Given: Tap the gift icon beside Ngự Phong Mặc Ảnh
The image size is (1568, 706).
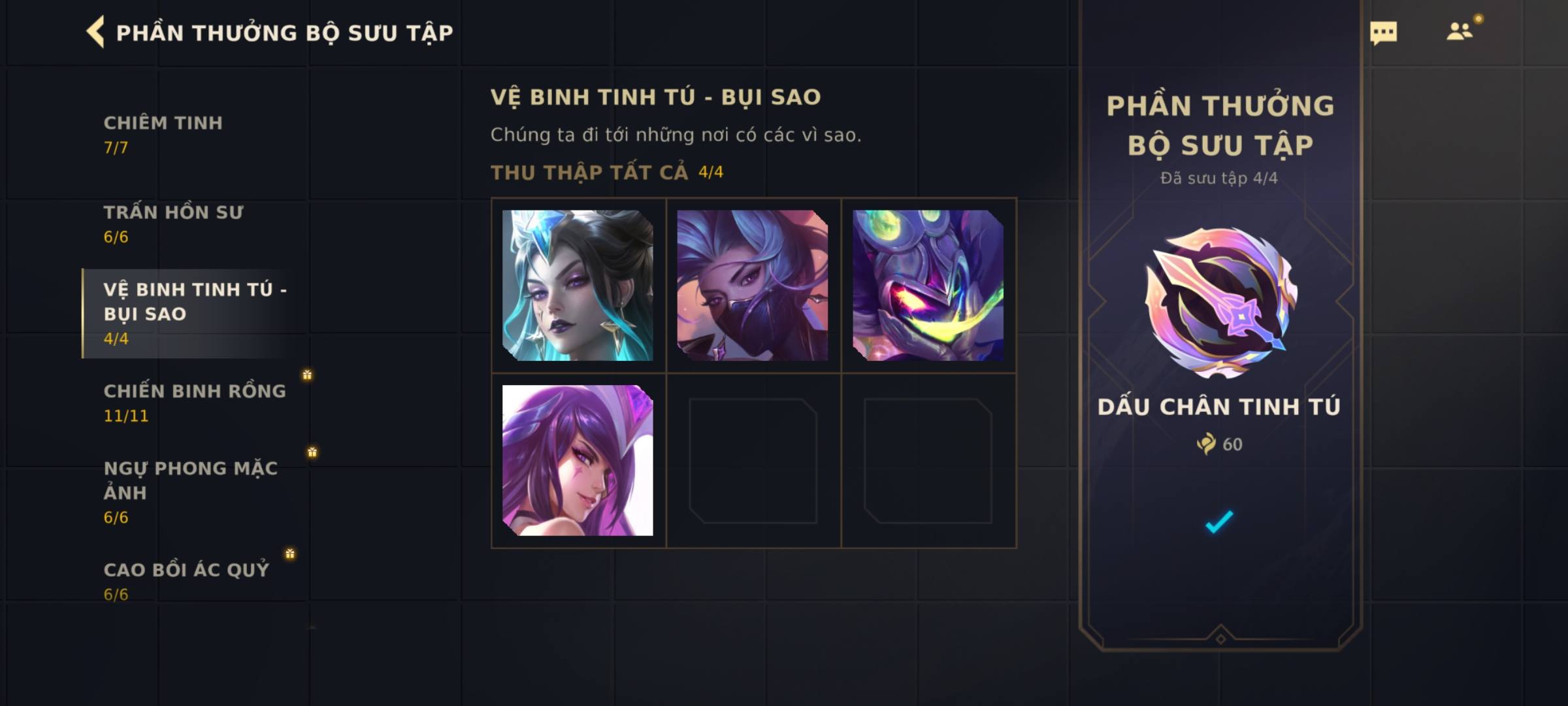Looking at the screenshot, I should pyautogui.click(x=312, y=452).
